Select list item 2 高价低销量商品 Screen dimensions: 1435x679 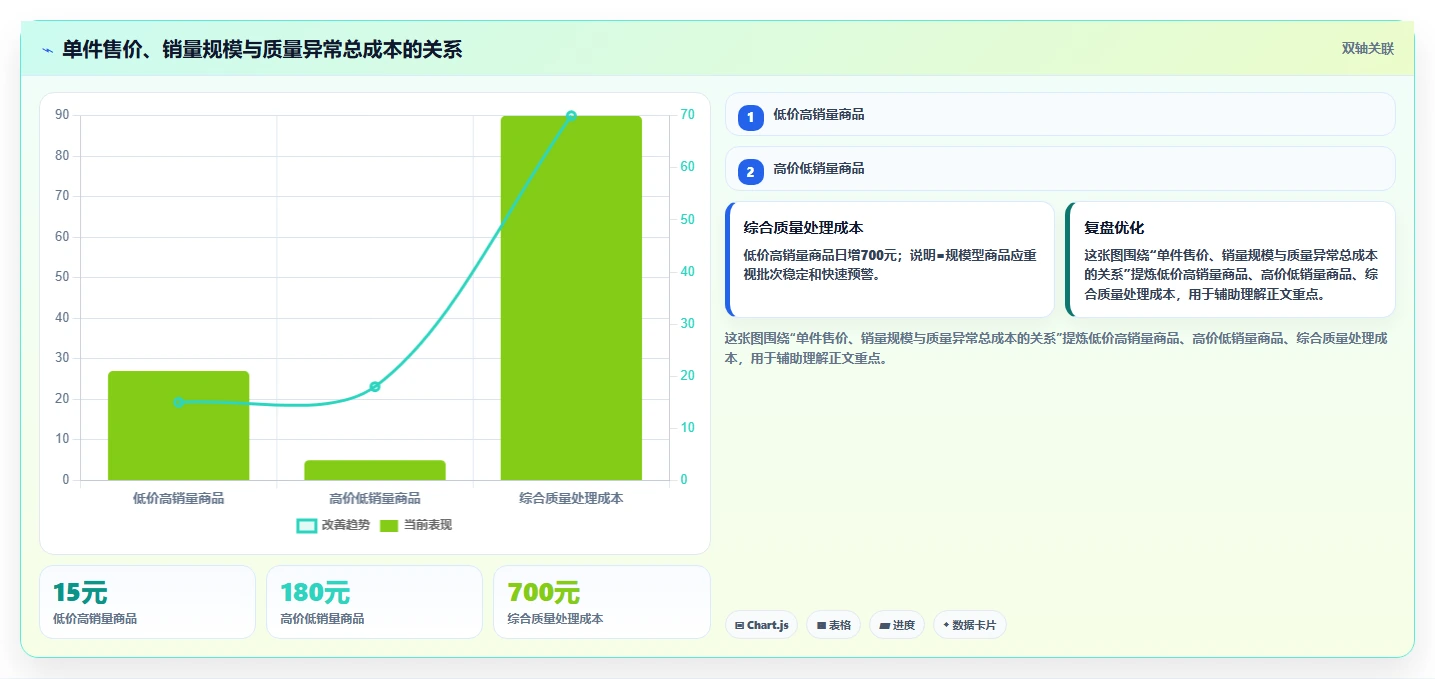[1060, 168]
